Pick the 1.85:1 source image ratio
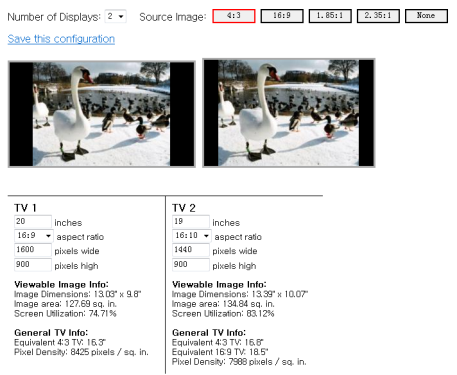 point(330,16)
